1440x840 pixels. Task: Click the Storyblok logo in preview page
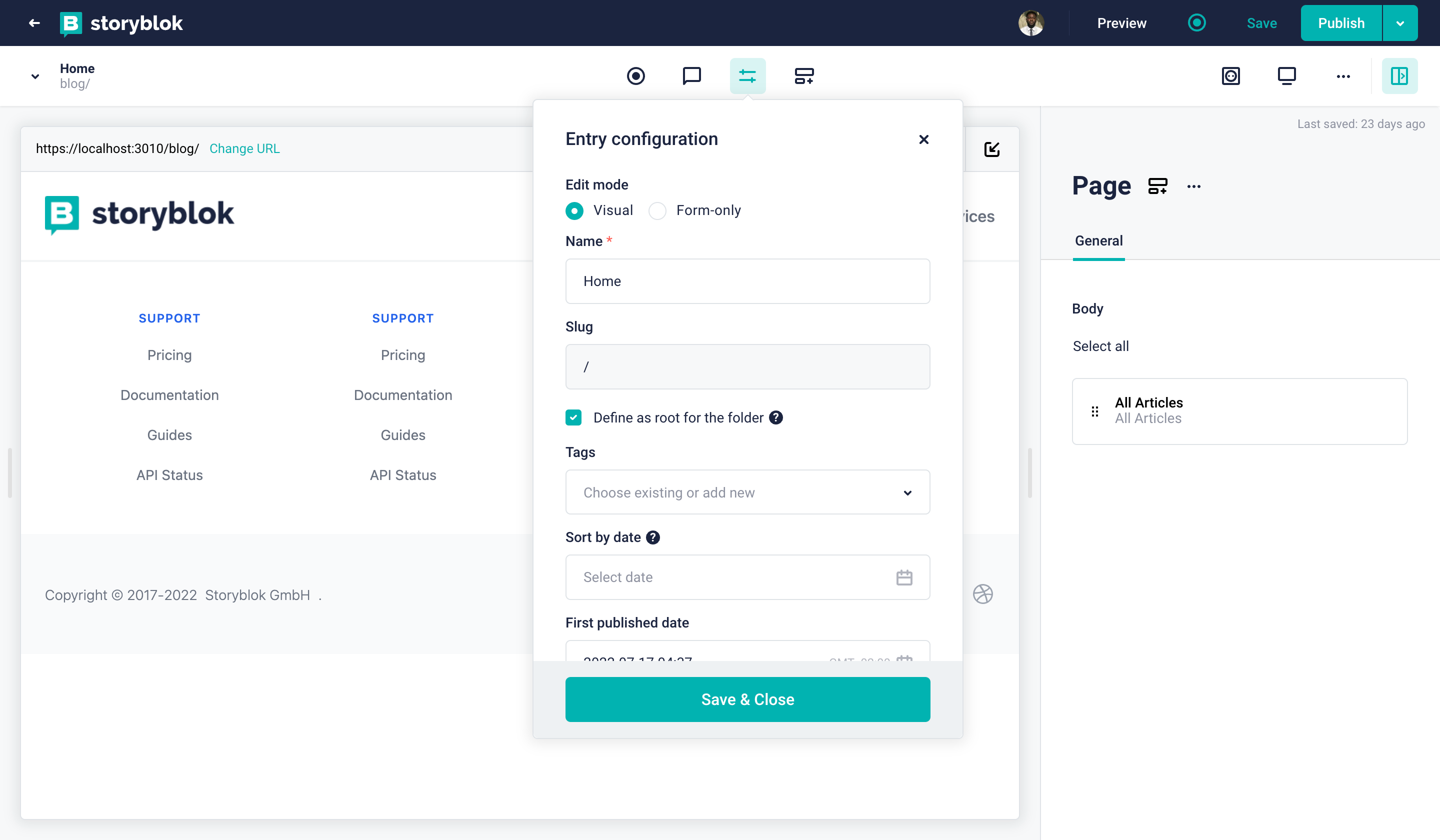(x=139, y=214)
